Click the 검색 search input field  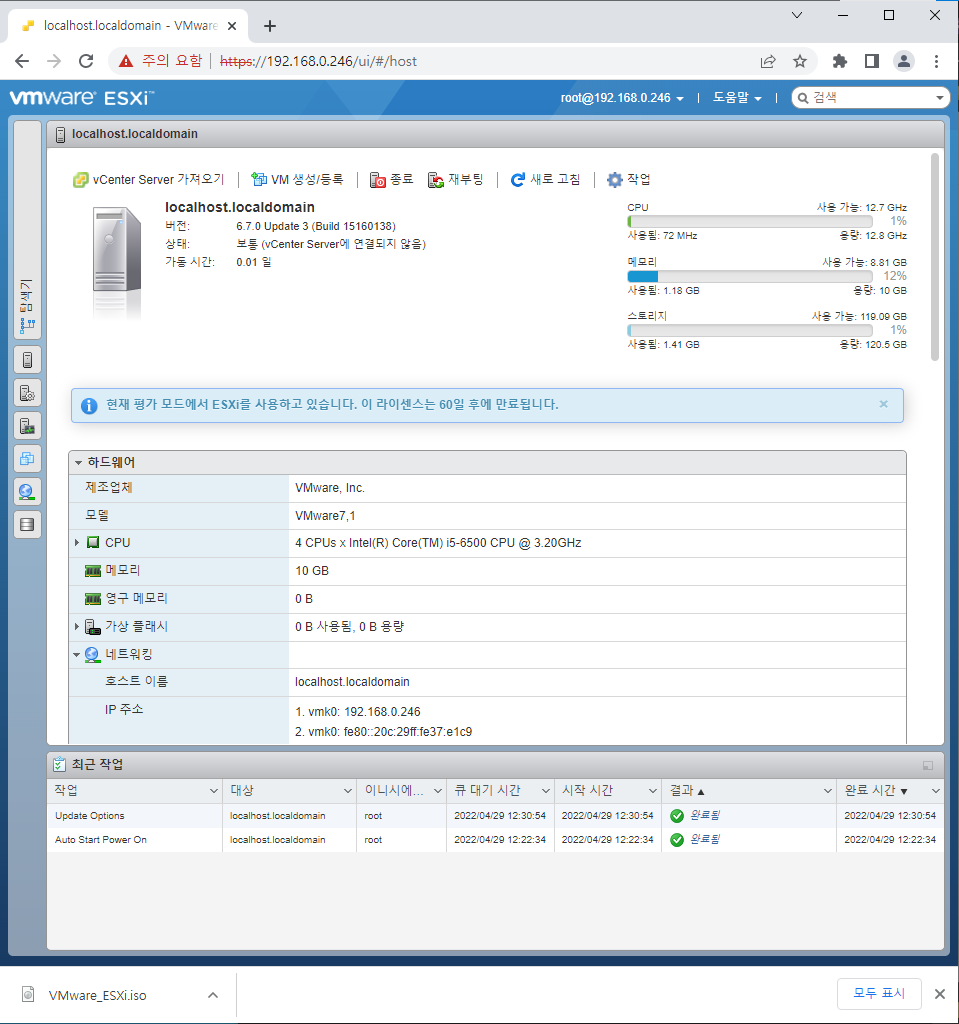coord(871,98)
